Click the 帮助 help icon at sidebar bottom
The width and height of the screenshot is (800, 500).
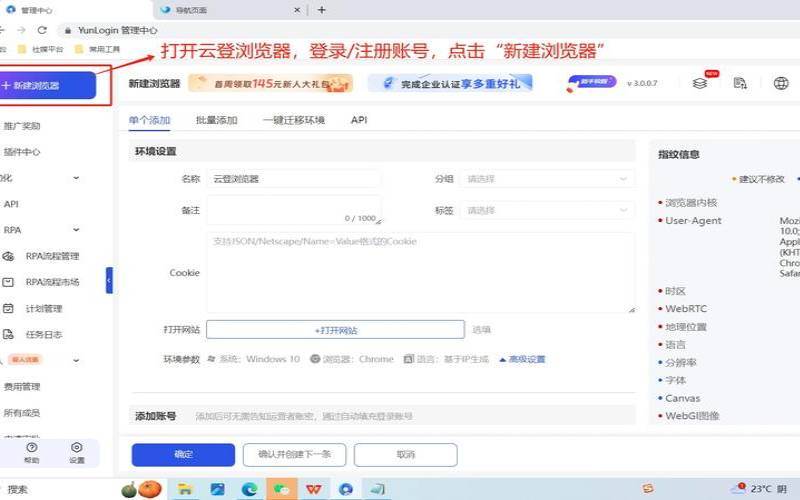[x=32, y=453]
